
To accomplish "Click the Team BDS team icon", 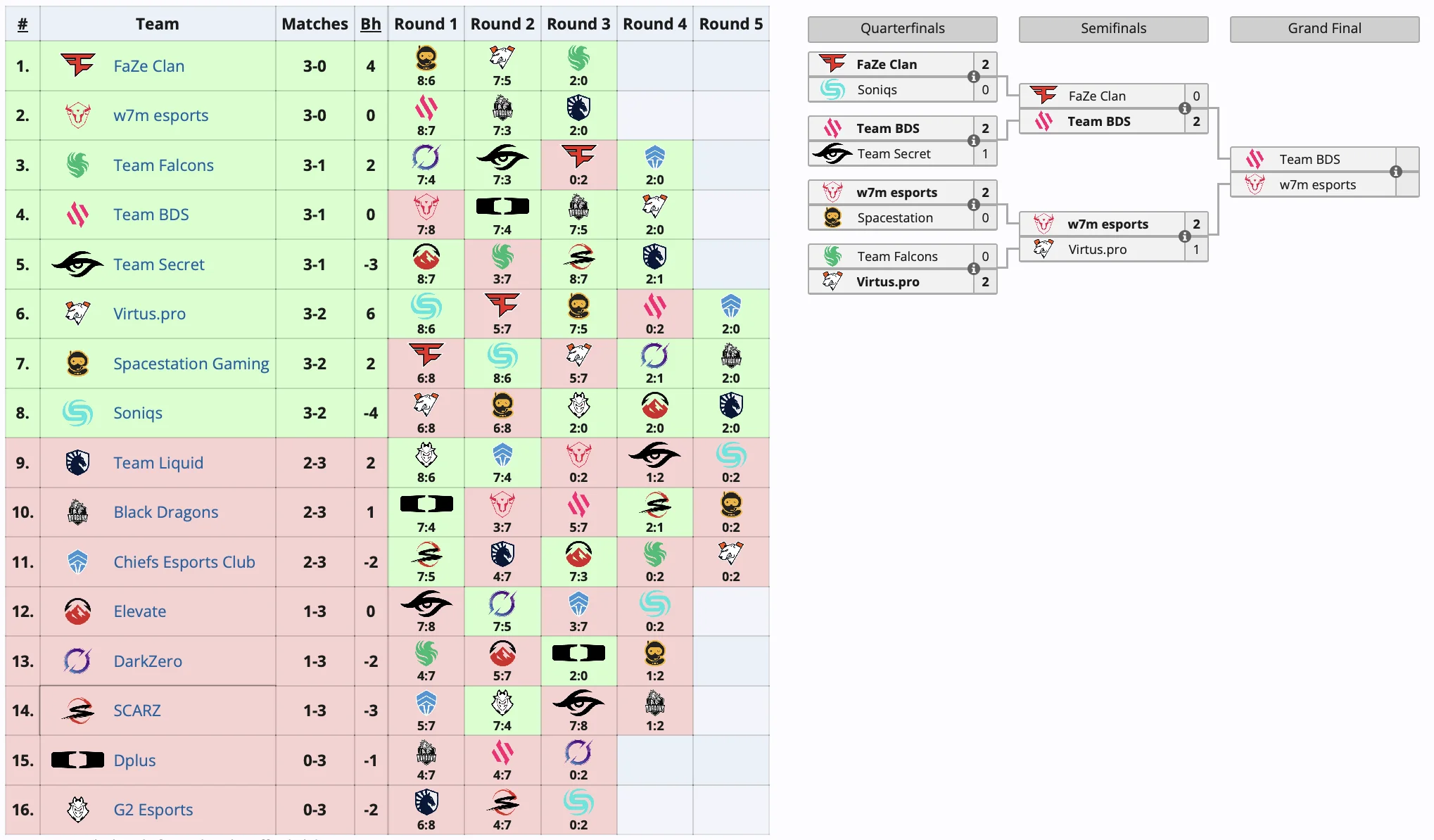I will (77, 214).
